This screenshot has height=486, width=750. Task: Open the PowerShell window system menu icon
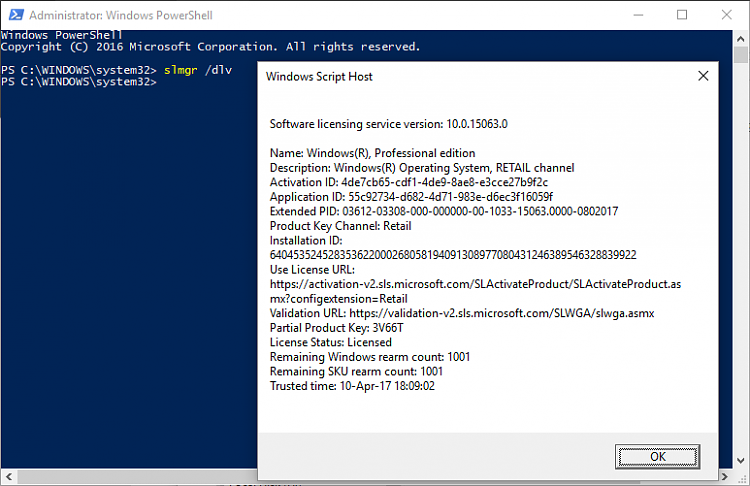click(16, 15)
